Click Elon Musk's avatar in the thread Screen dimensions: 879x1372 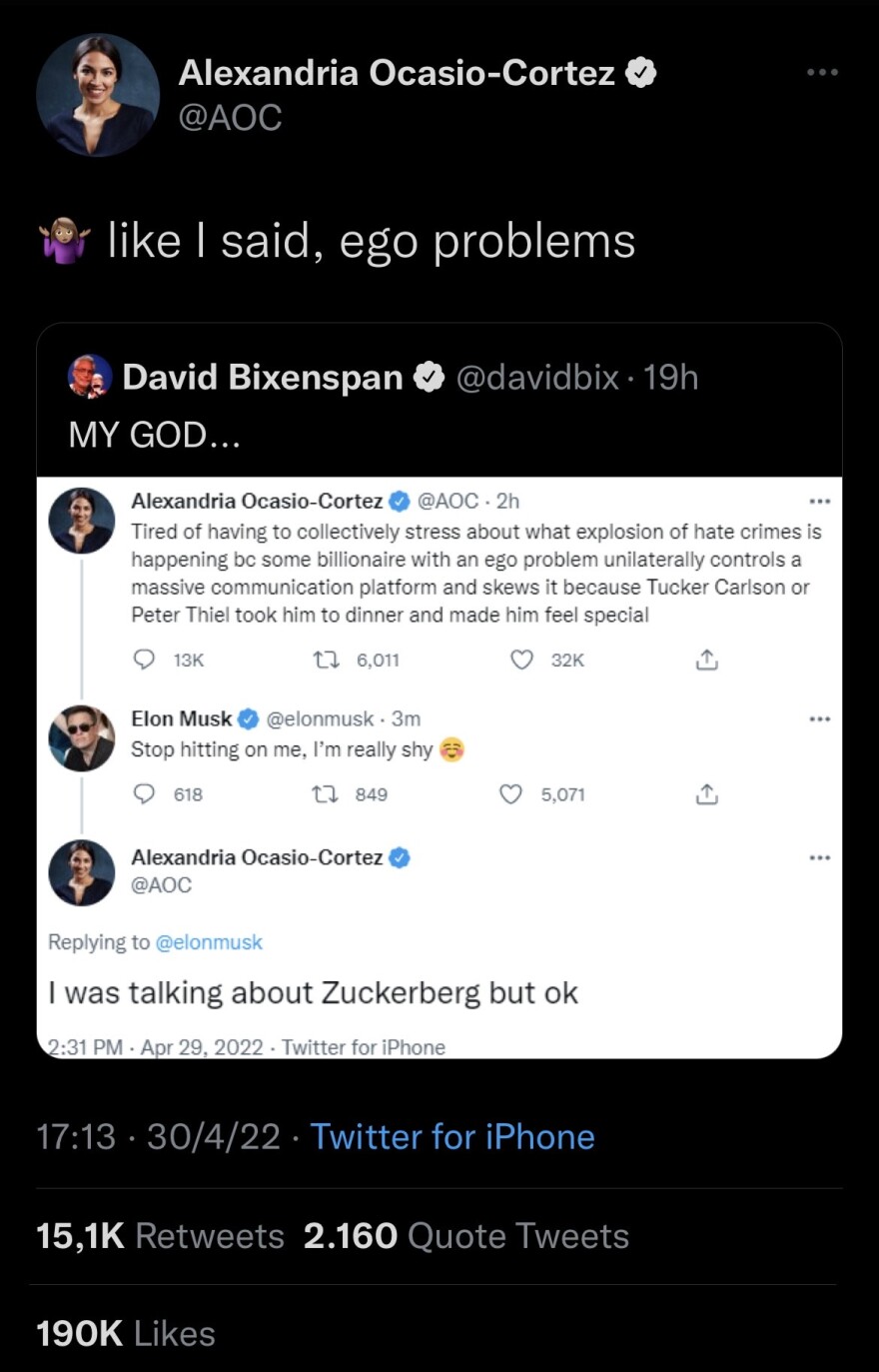pyautogui.click(x=82, y=737)
